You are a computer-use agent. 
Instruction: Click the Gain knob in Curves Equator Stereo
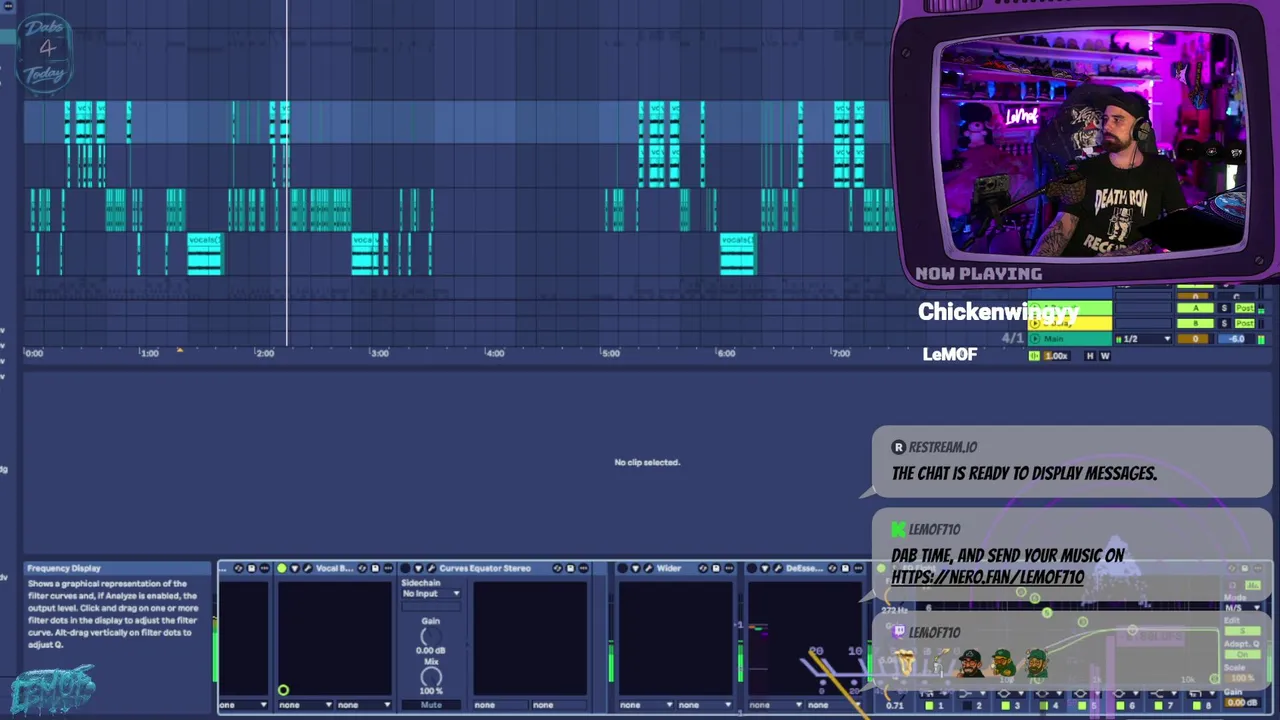pyautogui.click(x=431, y=636)
